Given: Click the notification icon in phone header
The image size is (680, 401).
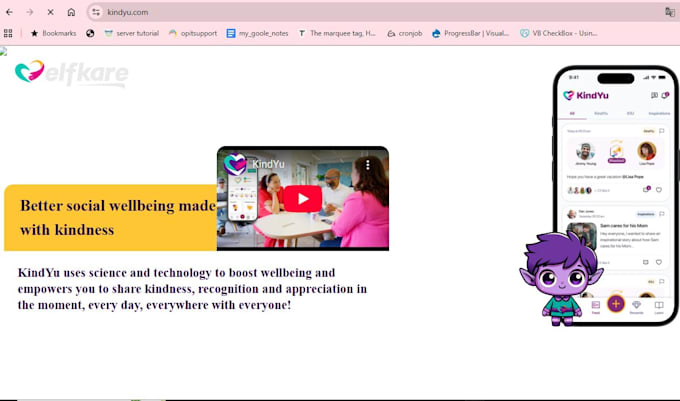Looking at the screenshot, I should [665, 95].
